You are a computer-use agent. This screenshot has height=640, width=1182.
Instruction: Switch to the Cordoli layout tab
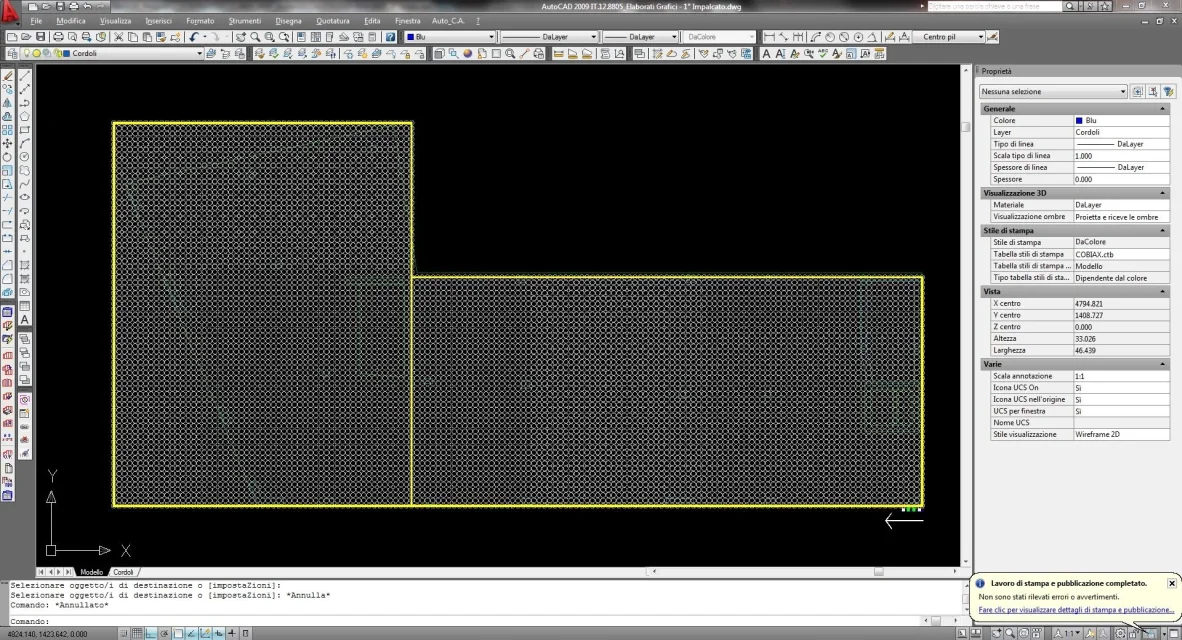[x=123, y=572]
